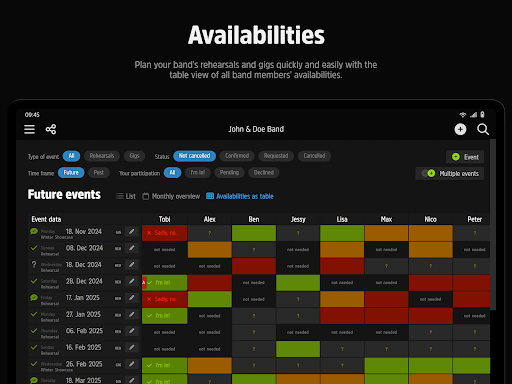Viewport: 512px width, 384px height.
Task: Click Ben's green cell for 18. Nov
Action: pos(254,233)
